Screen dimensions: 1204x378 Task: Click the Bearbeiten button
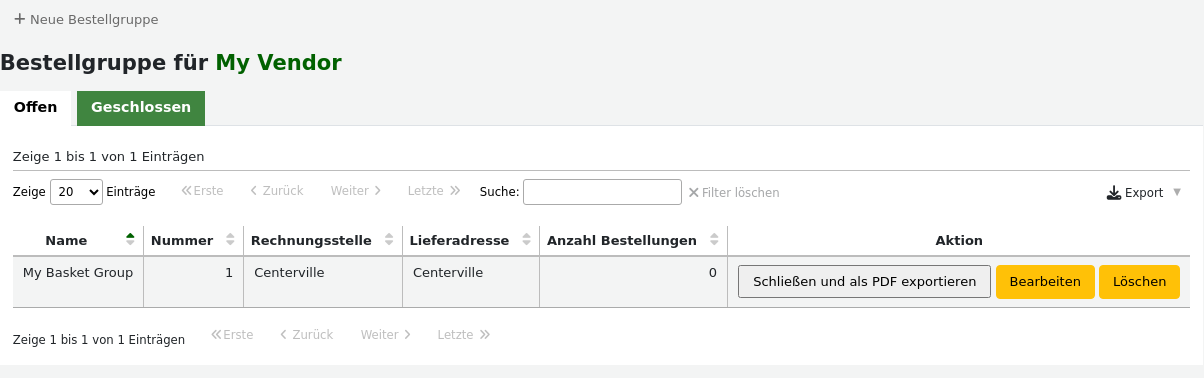point(1045,282)
